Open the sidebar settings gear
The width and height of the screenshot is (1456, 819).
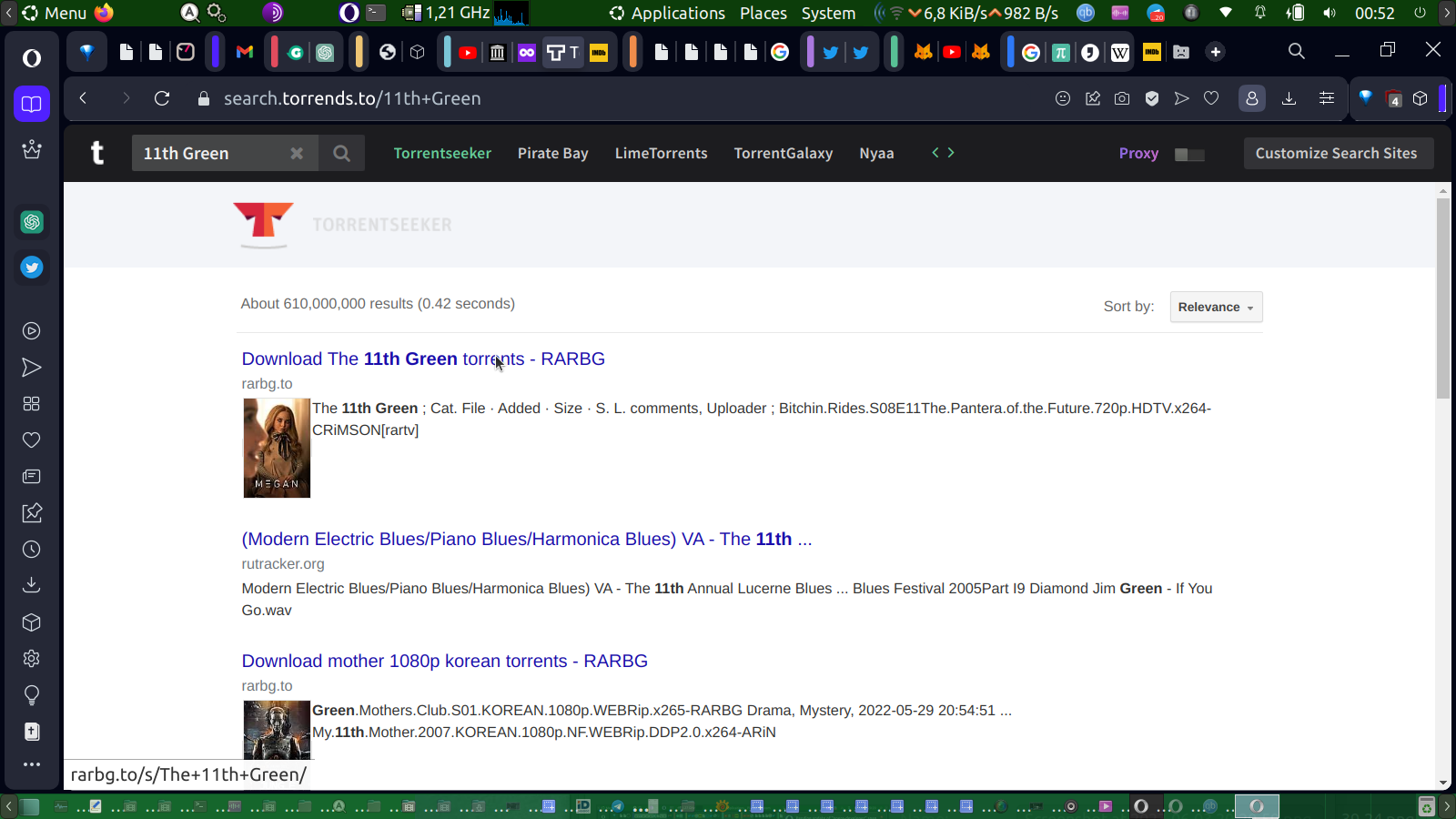click(x=32, y=659)
